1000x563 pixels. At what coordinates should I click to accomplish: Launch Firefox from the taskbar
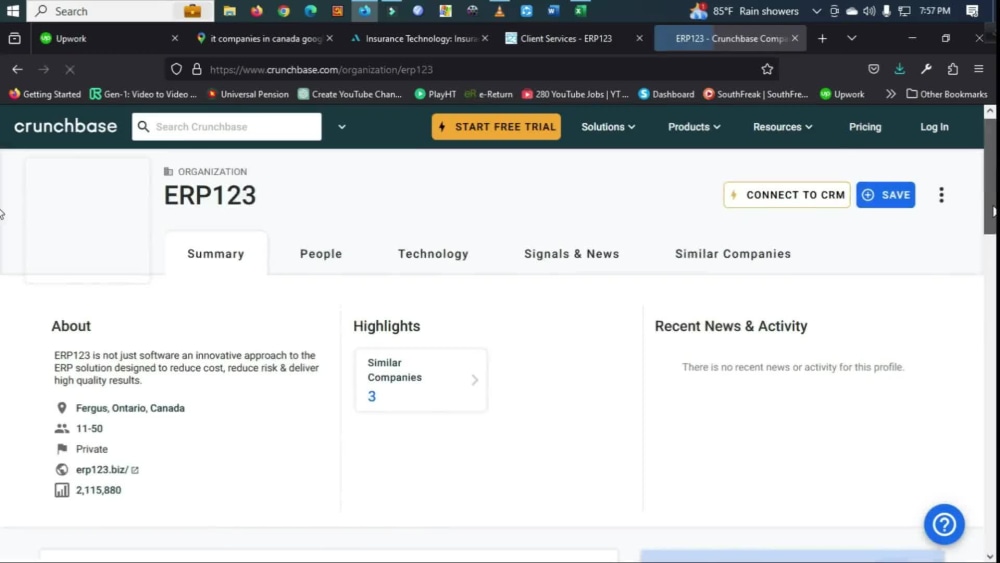click(x=256, y=11)
